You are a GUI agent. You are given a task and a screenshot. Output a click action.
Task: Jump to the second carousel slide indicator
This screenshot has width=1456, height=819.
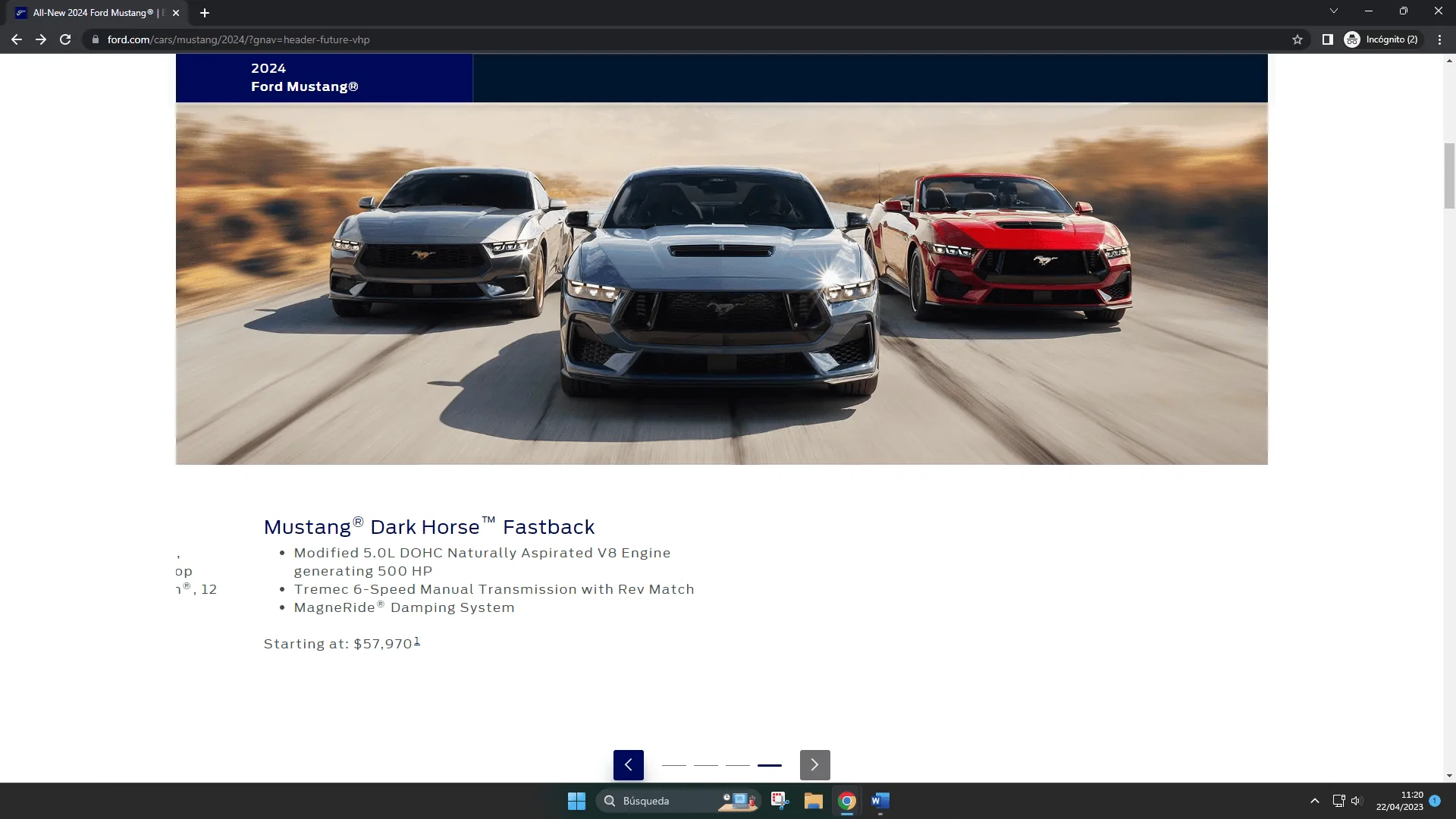point(706,765)
